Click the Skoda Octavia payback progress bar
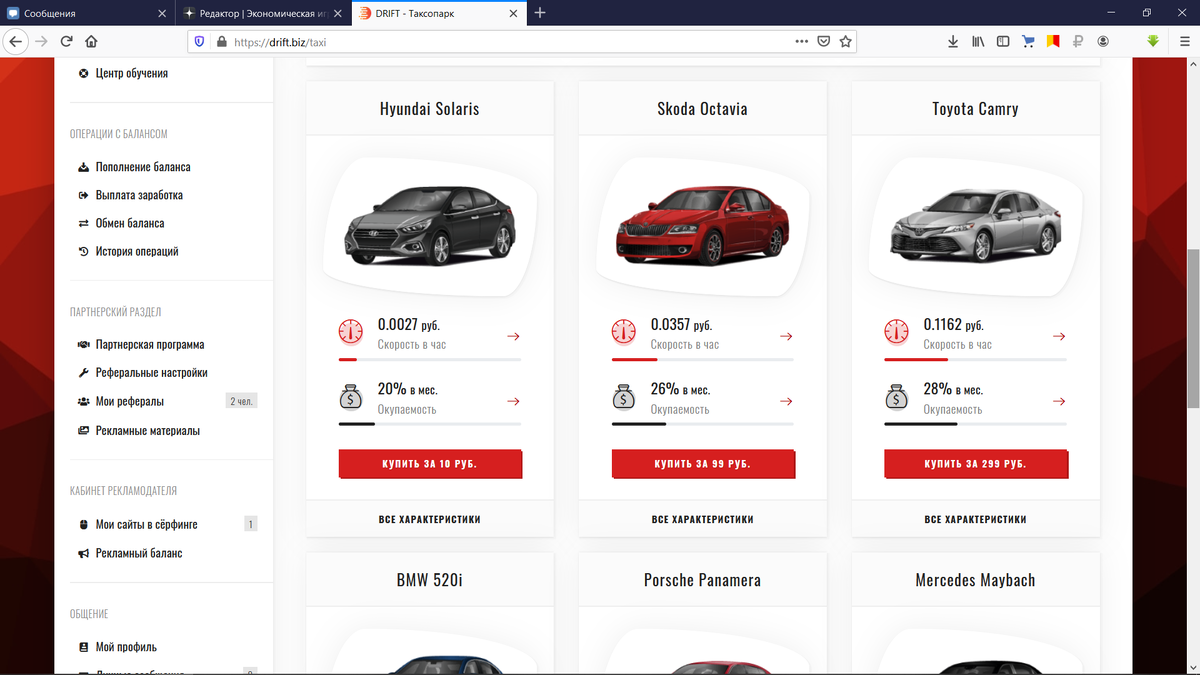 pos(703,424)
